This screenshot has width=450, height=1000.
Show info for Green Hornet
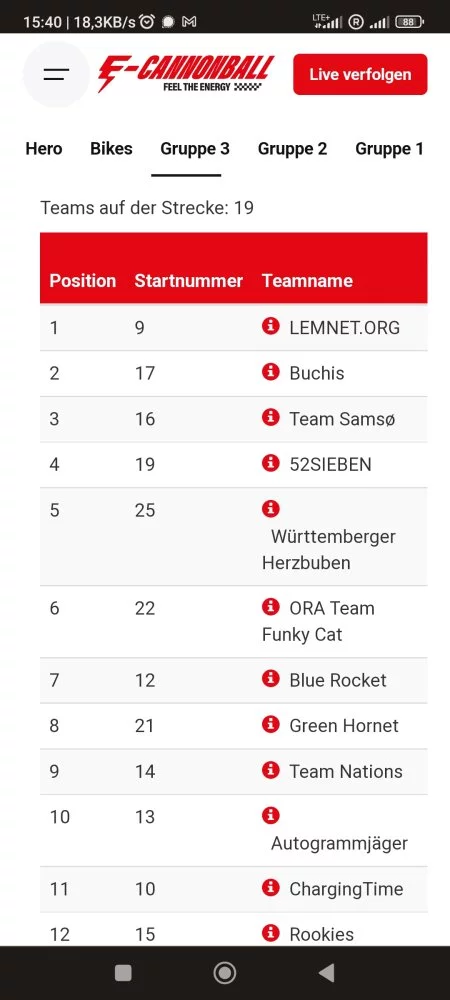[271, 724]
